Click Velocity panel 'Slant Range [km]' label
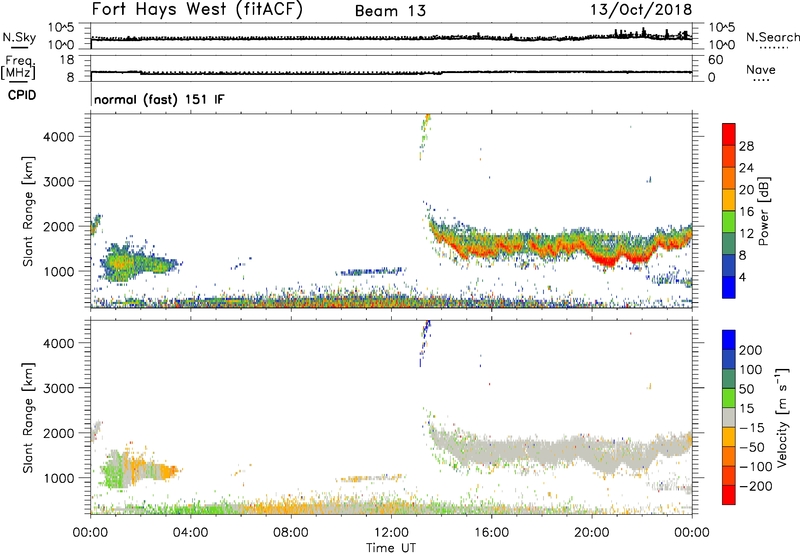The width and height of the screenshot is (800, 554). (28, 418)
